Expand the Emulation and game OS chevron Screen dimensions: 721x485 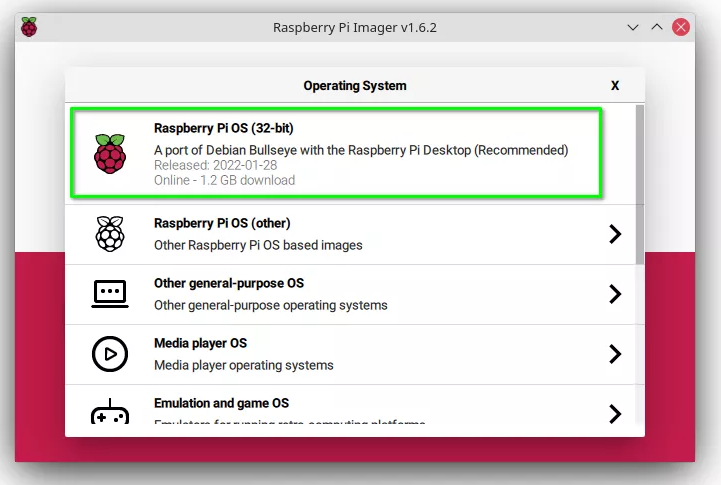tap(615, 414)
